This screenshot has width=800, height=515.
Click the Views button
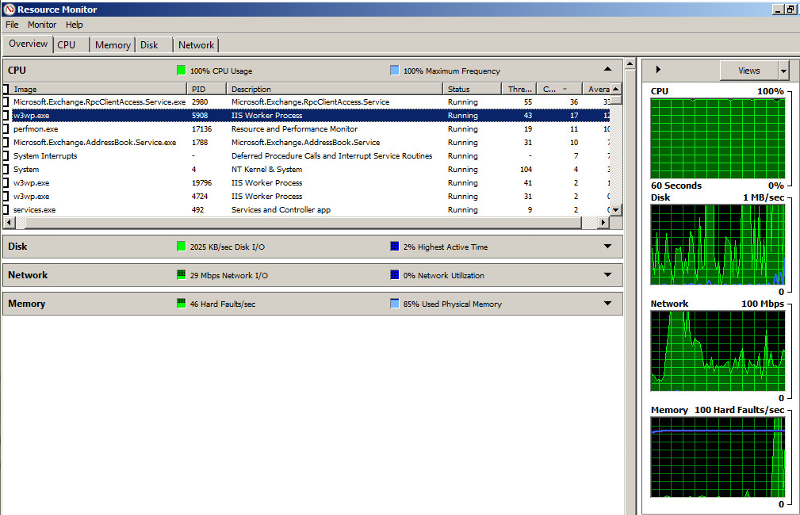(x=749, y=70)
